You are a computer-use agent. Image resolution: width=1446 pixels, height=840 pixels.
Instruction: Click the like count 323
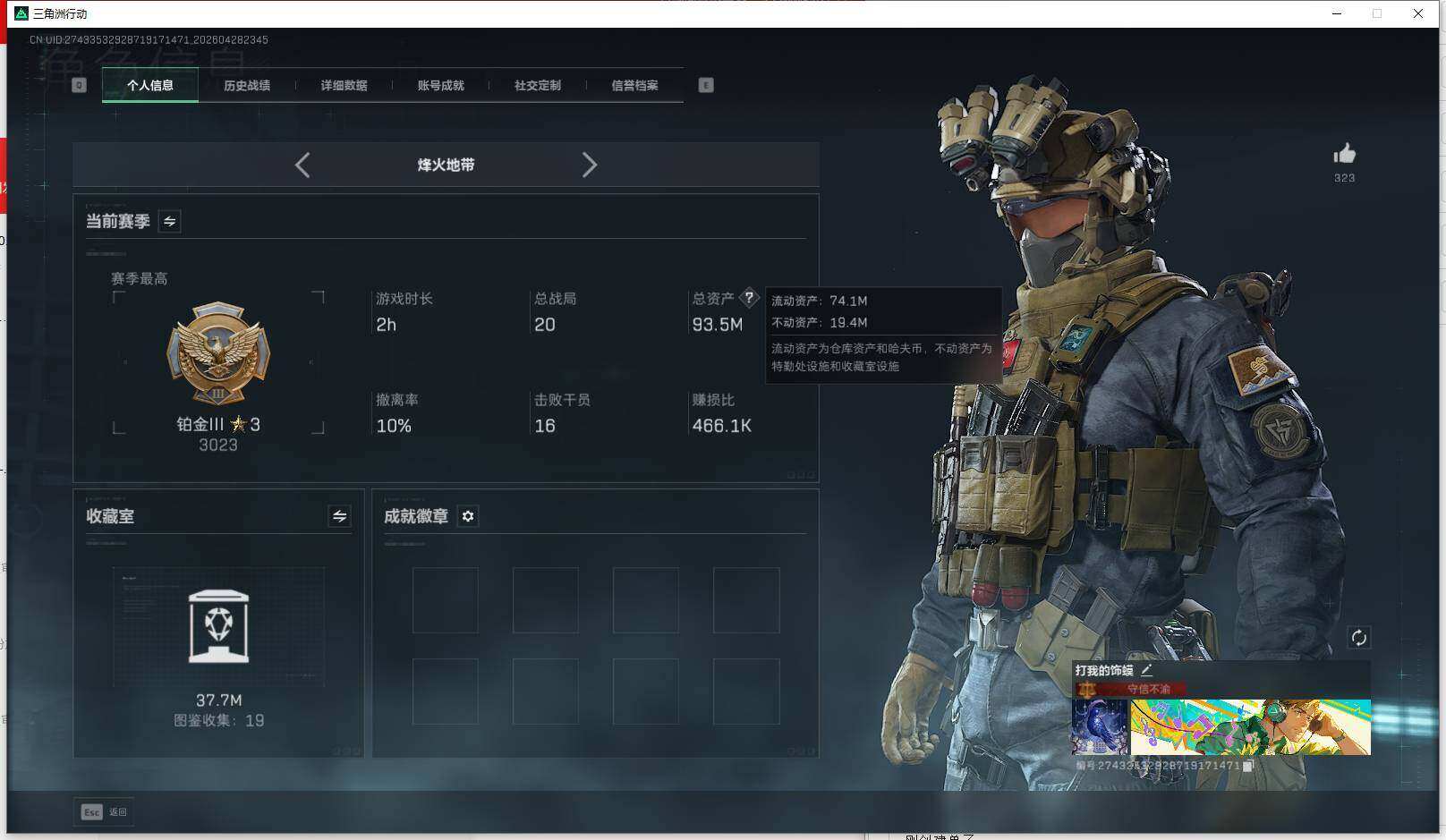tap(1344, 178)
